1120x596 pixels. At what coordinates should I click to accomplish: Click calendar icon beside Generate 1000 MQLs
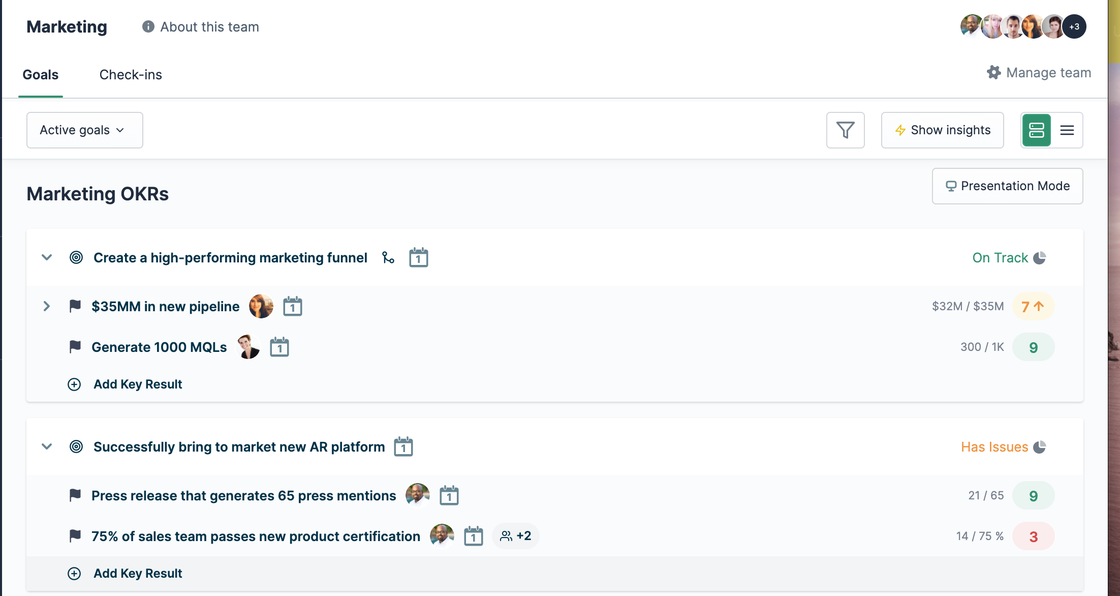pyautogui.click(x=279, y=348)
